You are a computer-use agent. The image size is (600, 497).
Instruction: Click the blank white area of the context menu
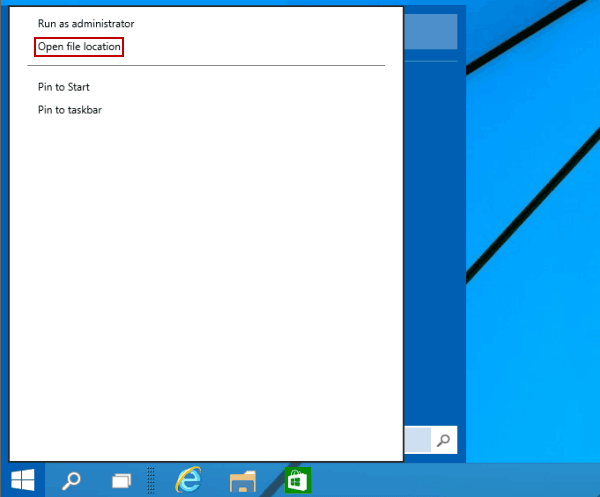200,280
